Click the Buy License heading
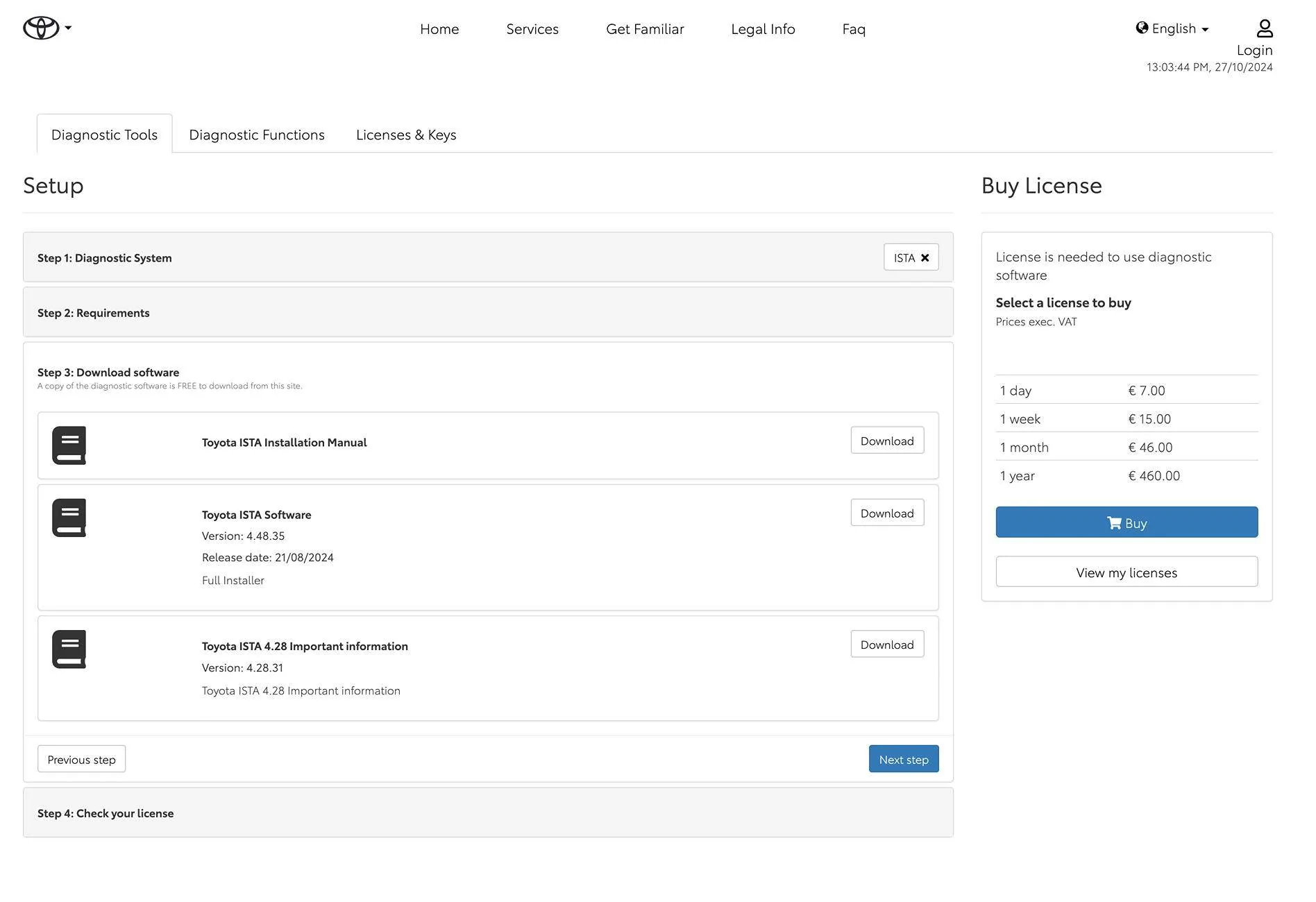This screenshot has height=902, width=1316. (1041, 185)
